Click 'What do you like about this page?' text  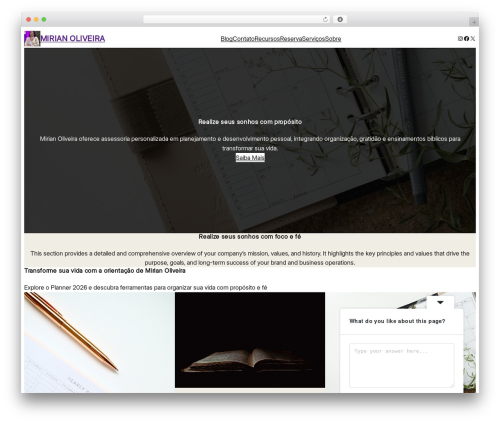click(397, 321)
